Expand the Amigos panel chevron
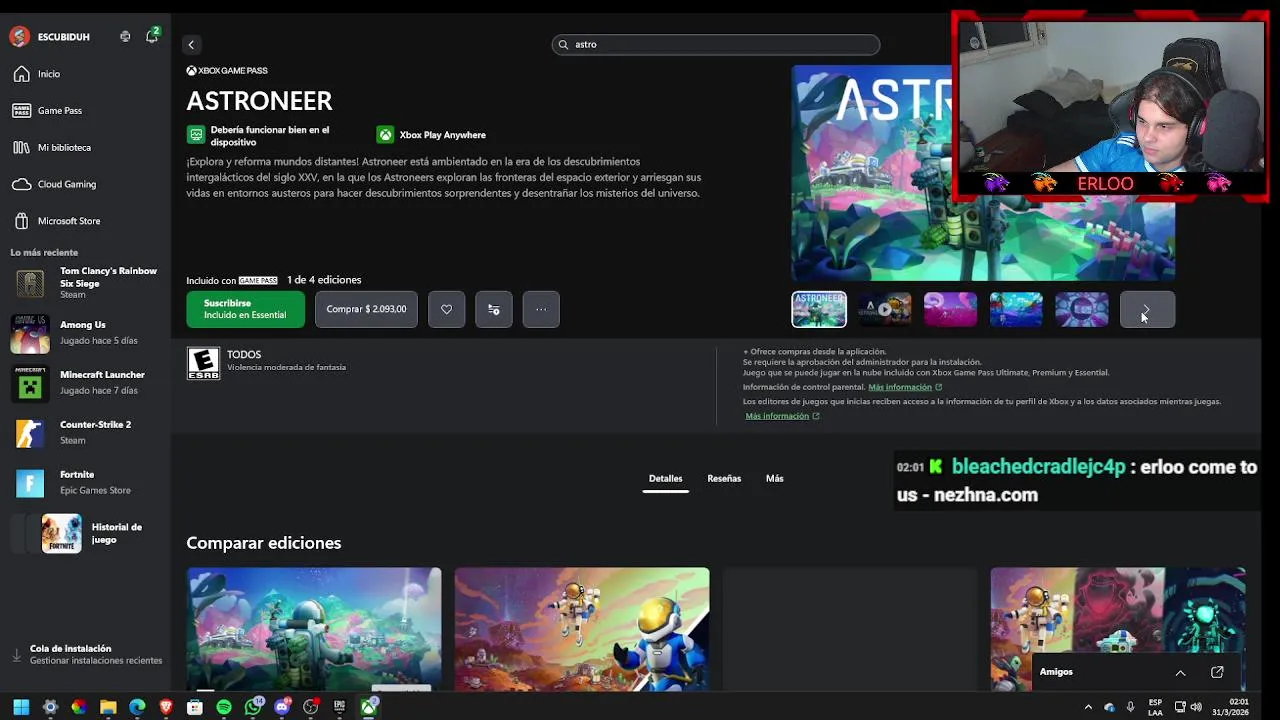Image resolution: width=1280 pixels, height=720 pixels. click(x=1180, y=672)
